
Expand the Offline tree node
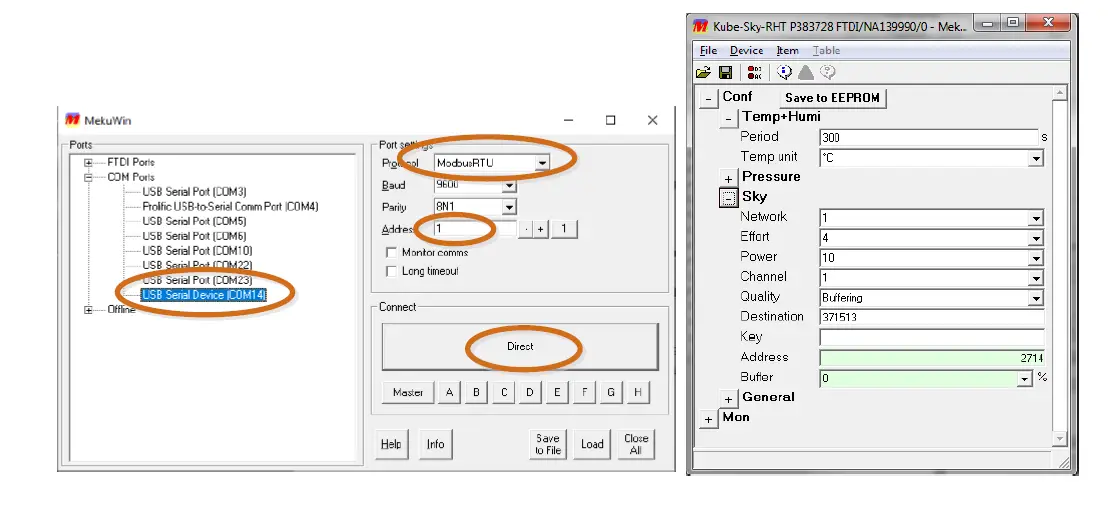coord(88,310)
